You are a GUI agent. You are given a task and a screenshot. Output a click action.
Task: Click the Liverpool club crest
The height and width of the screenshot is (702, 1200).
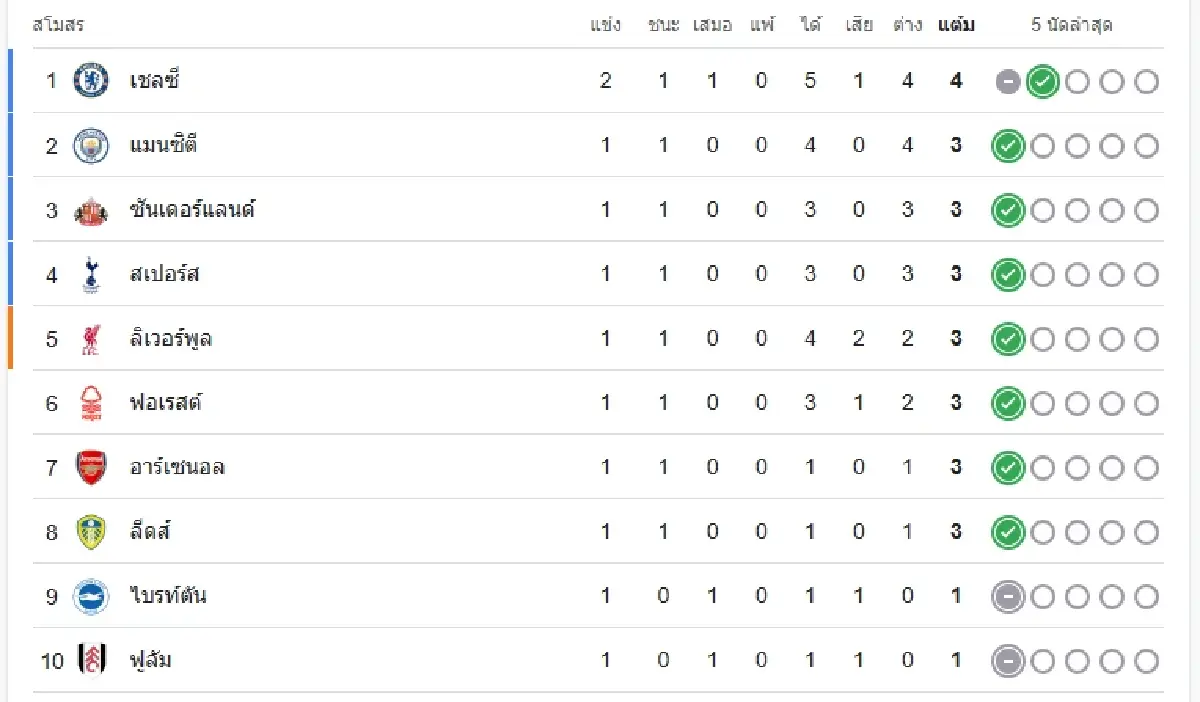pyautogui.click(x=91, y=339)
